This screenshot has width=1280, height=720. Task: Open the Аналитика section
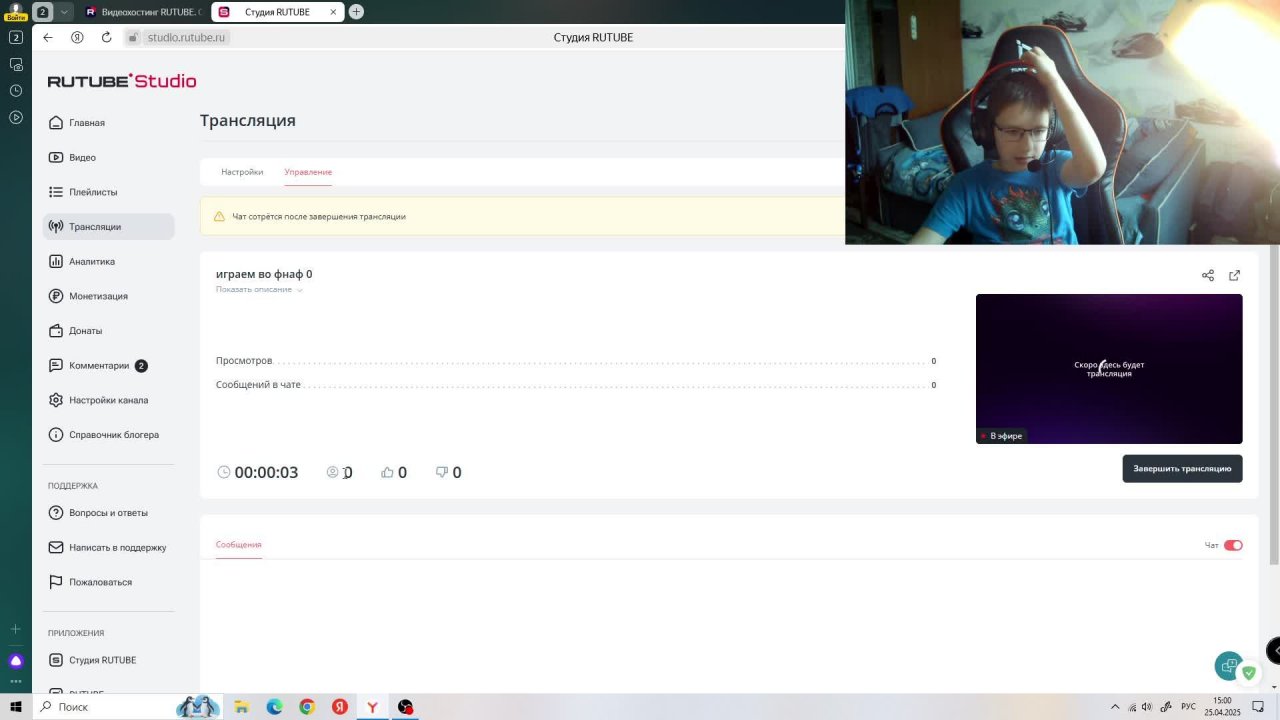[x=108, y=261]
